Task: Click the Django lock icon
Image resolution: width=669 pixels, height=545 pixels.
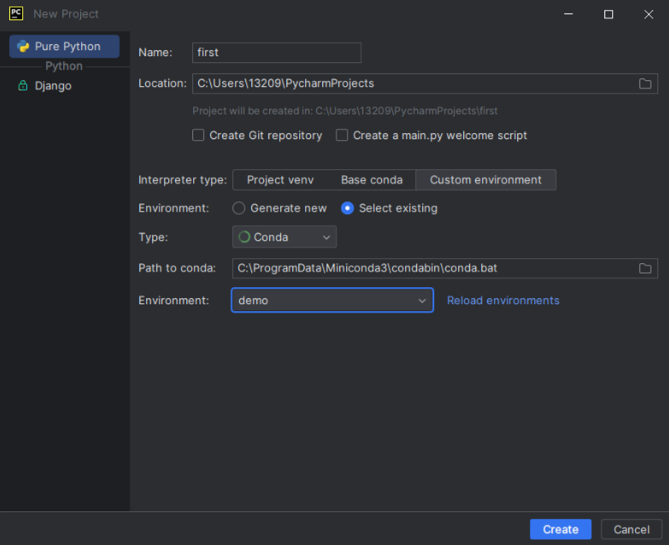Action: 23,86
